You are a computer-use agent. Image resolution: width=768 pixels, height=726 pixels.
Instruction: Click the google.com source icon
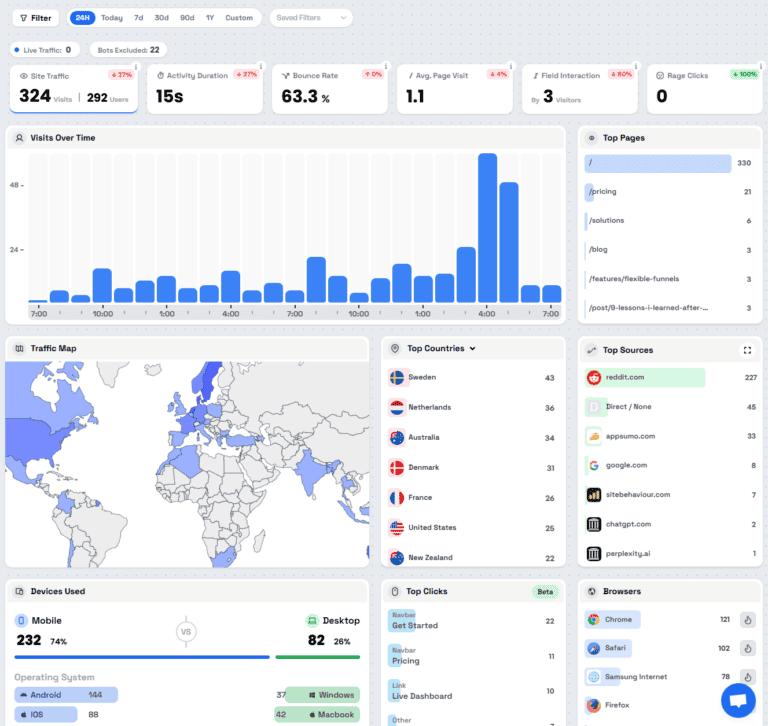[594, 465]
